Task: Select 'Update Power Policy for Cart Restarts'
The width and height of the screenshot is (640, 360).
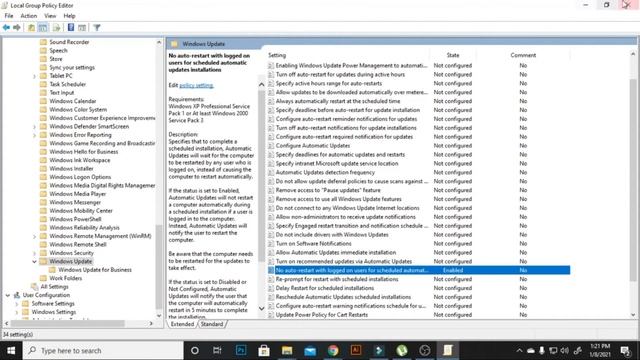Action: [x=322, y=315]
